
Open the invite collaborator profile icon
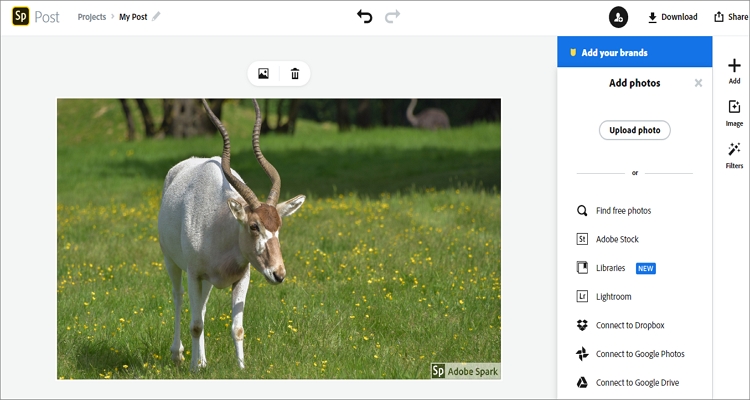[618, 17]
